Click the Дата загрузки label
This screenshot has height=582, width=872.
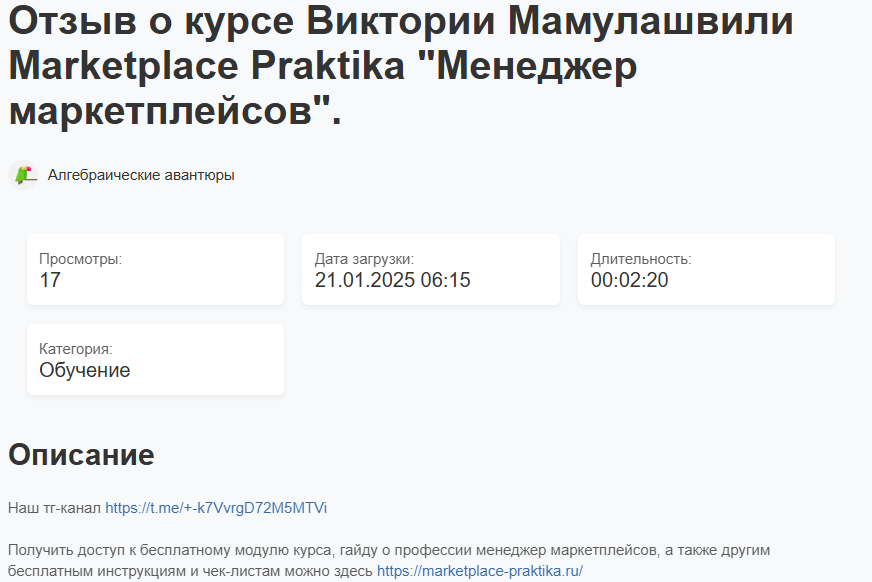pos(364,259)
